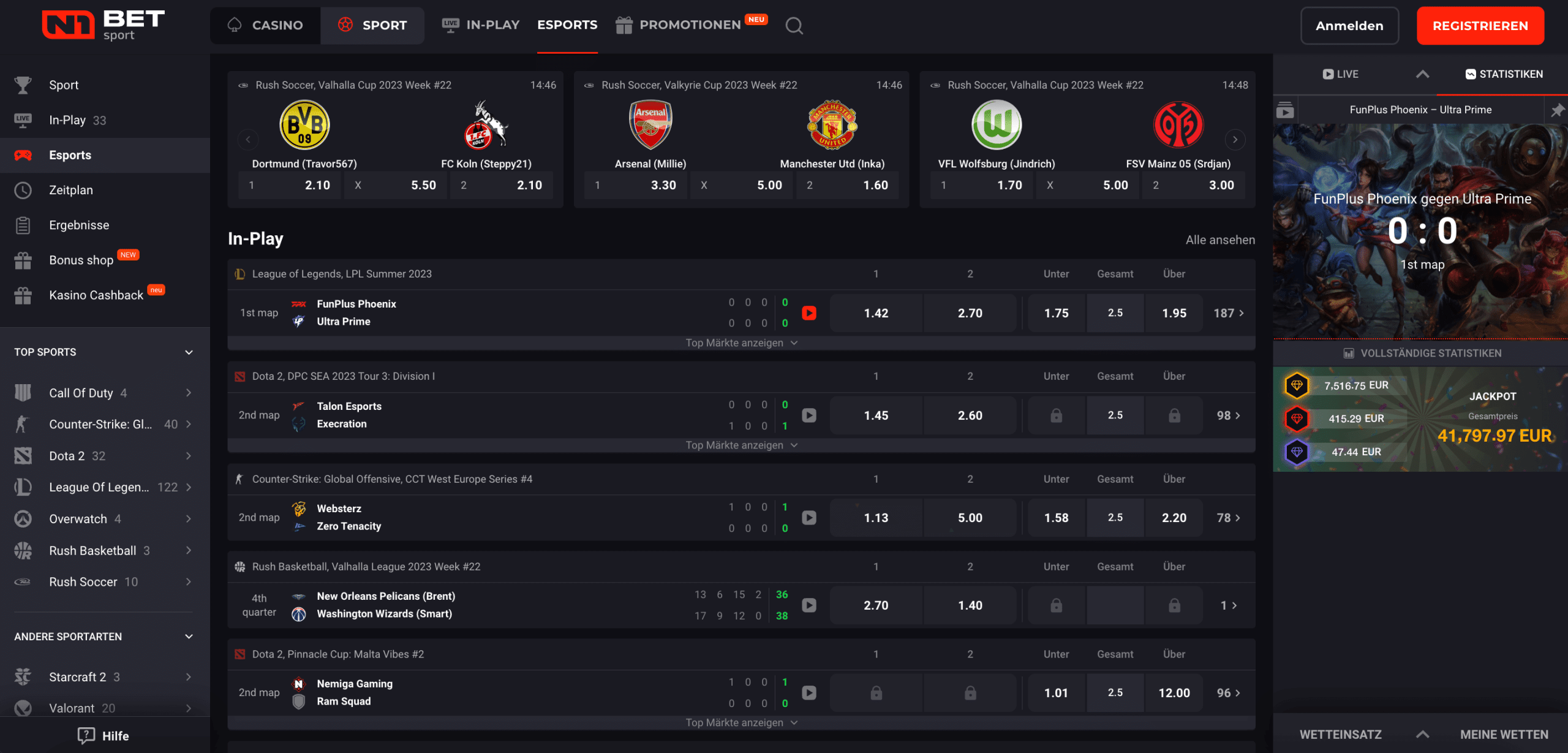1568x753 pixels.
Task: Open the Zeitplan schedule sidebar item
Action: pos(71,190)
